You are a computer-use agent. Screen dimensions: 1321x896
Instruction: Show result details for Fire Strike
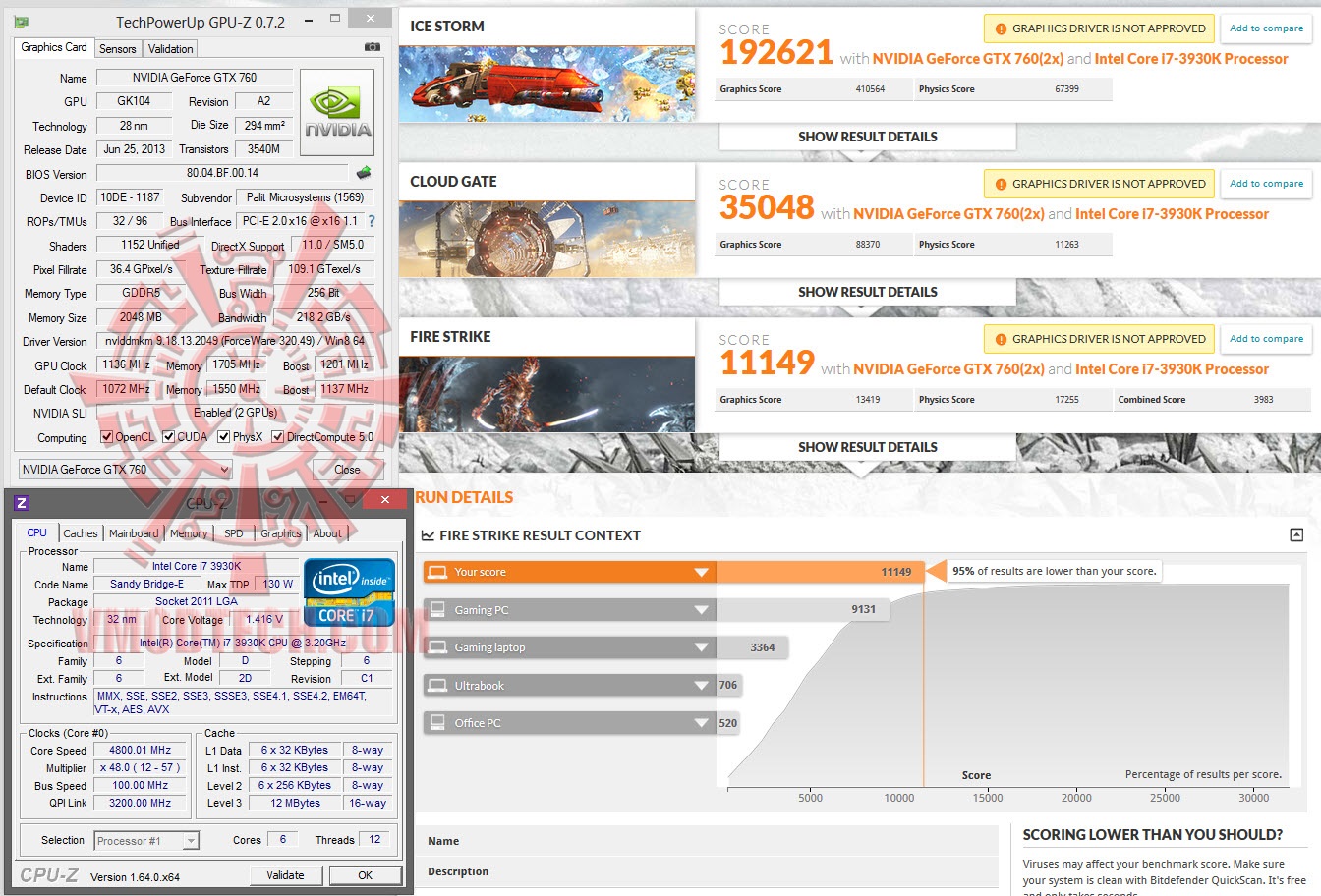868,447
